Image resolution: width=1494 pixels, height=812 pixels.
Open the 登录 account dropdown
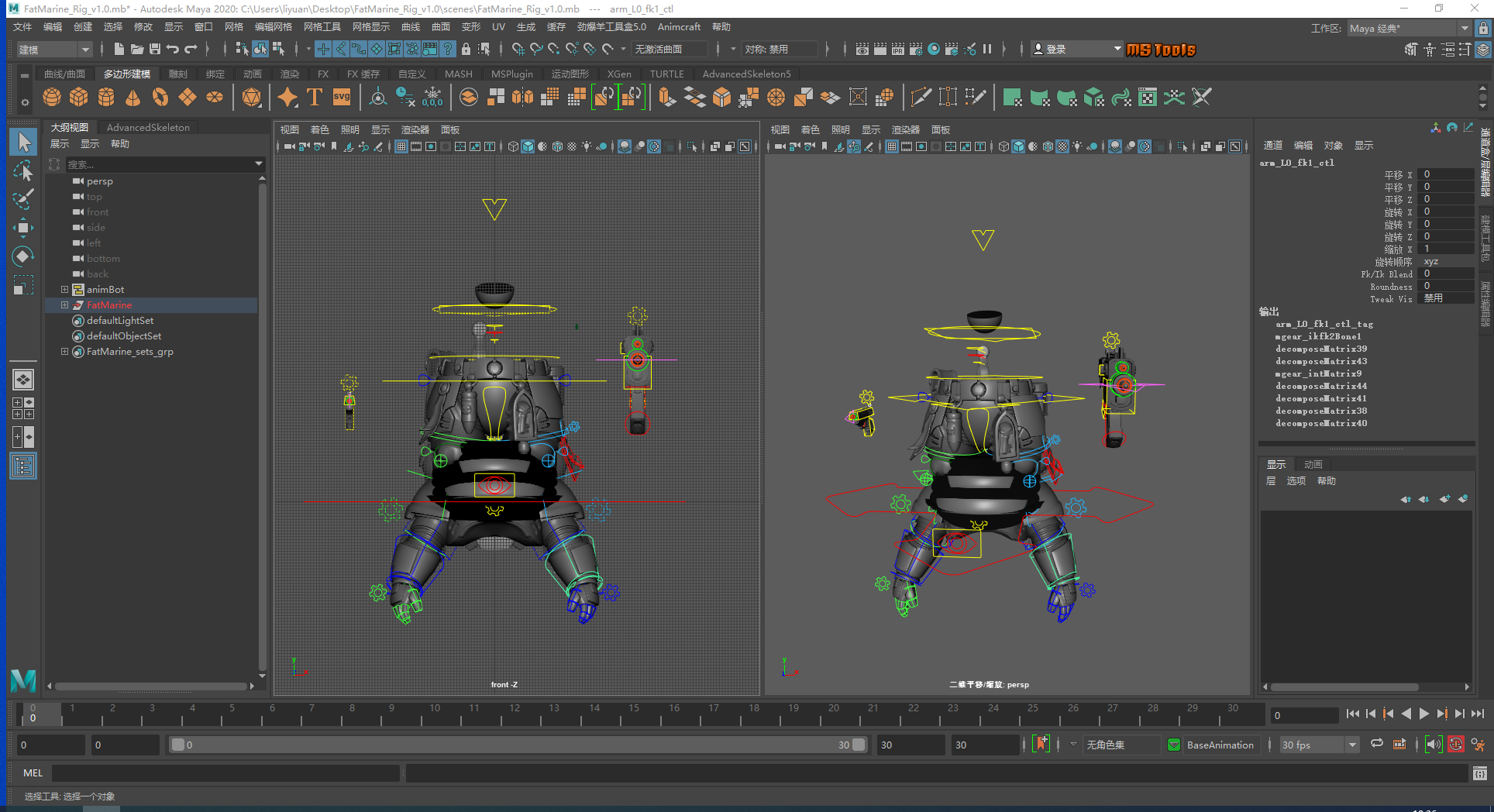[1077, 50]
